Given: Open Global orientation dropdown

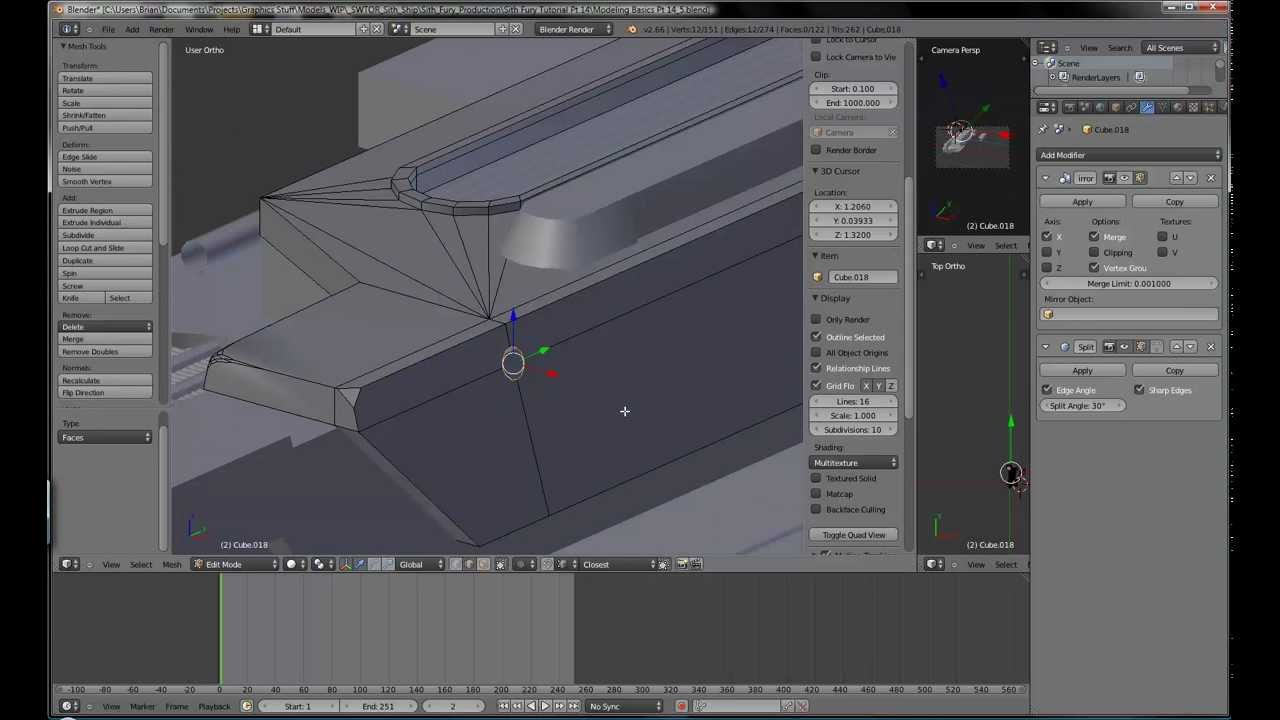Looking at the screenshot, I should [x=420, y=564].
